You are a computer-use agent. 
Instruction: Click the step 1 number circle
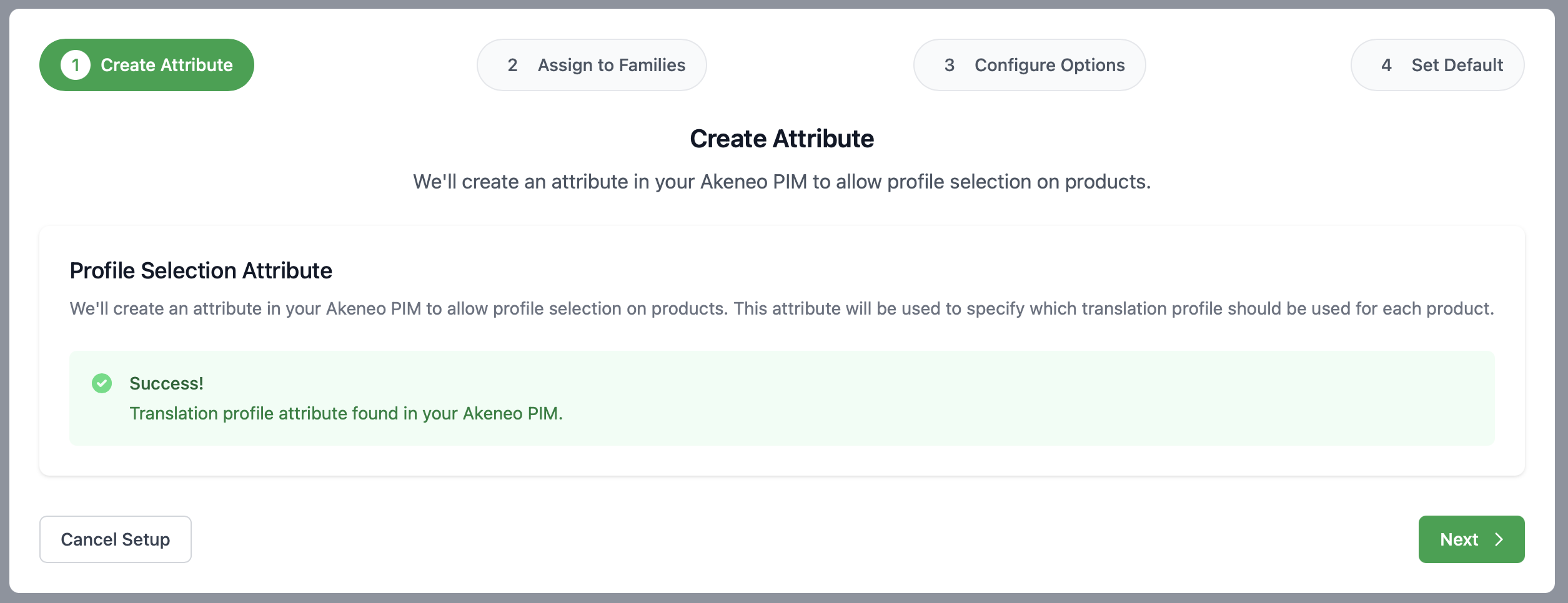[76, 65]
